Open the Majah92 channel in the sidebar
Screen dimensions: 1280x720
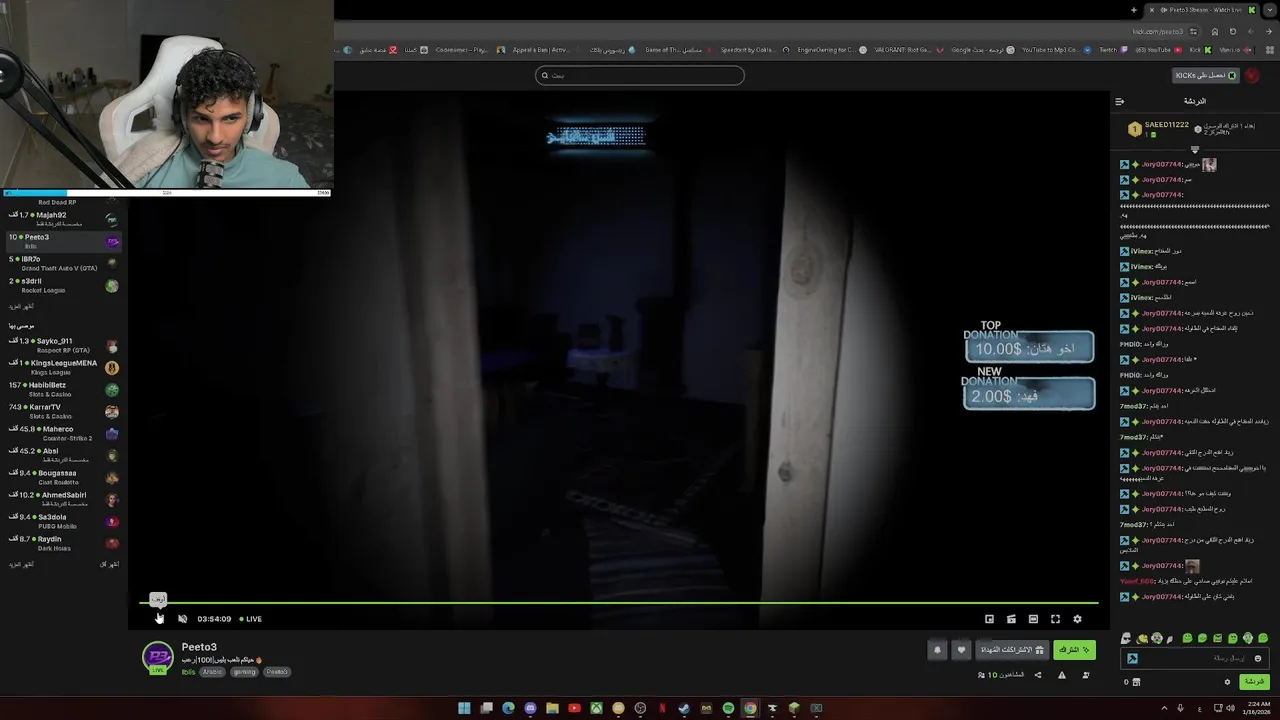click(64, 218)
